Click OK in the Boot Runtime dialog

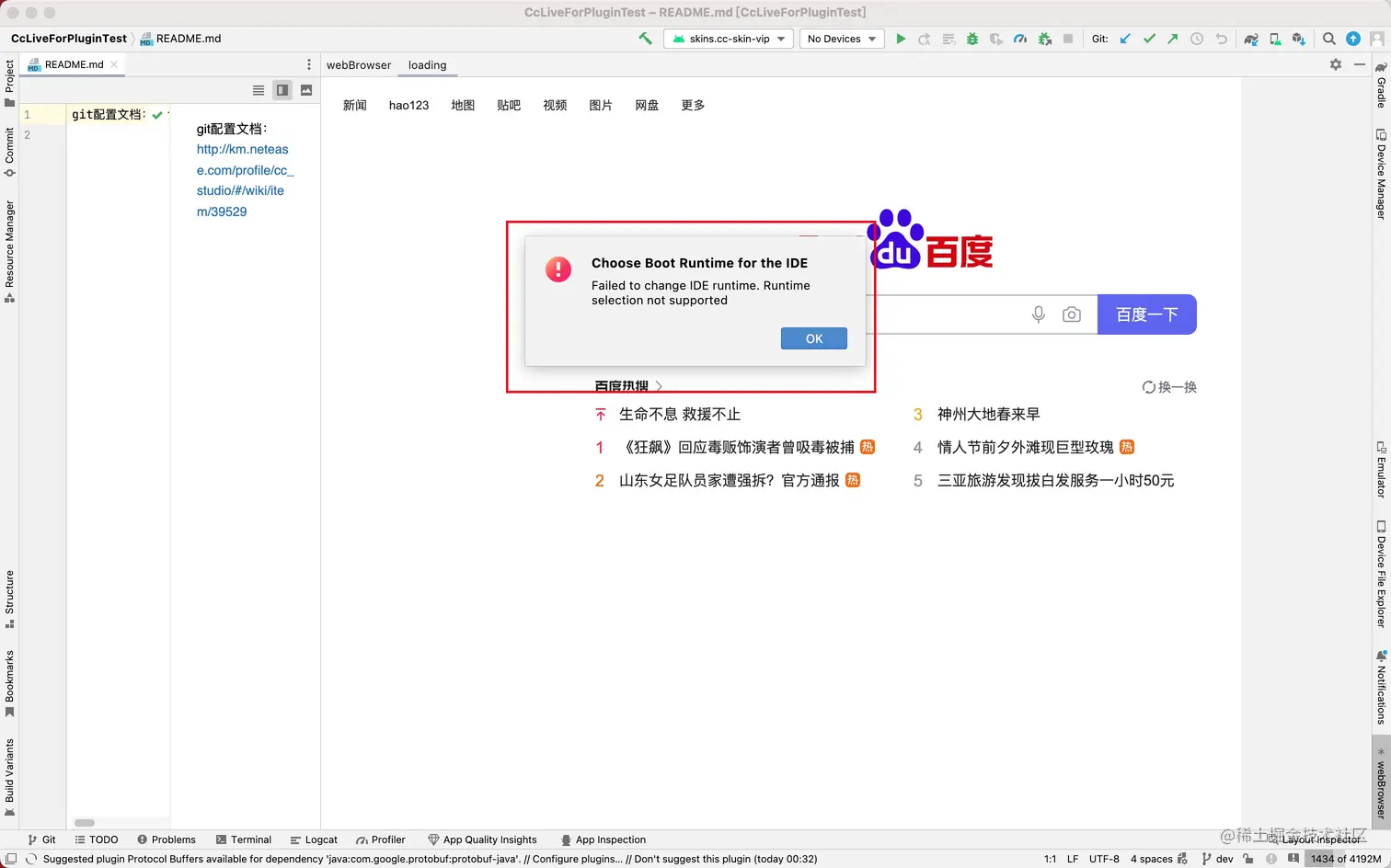[x=814, y=338]
